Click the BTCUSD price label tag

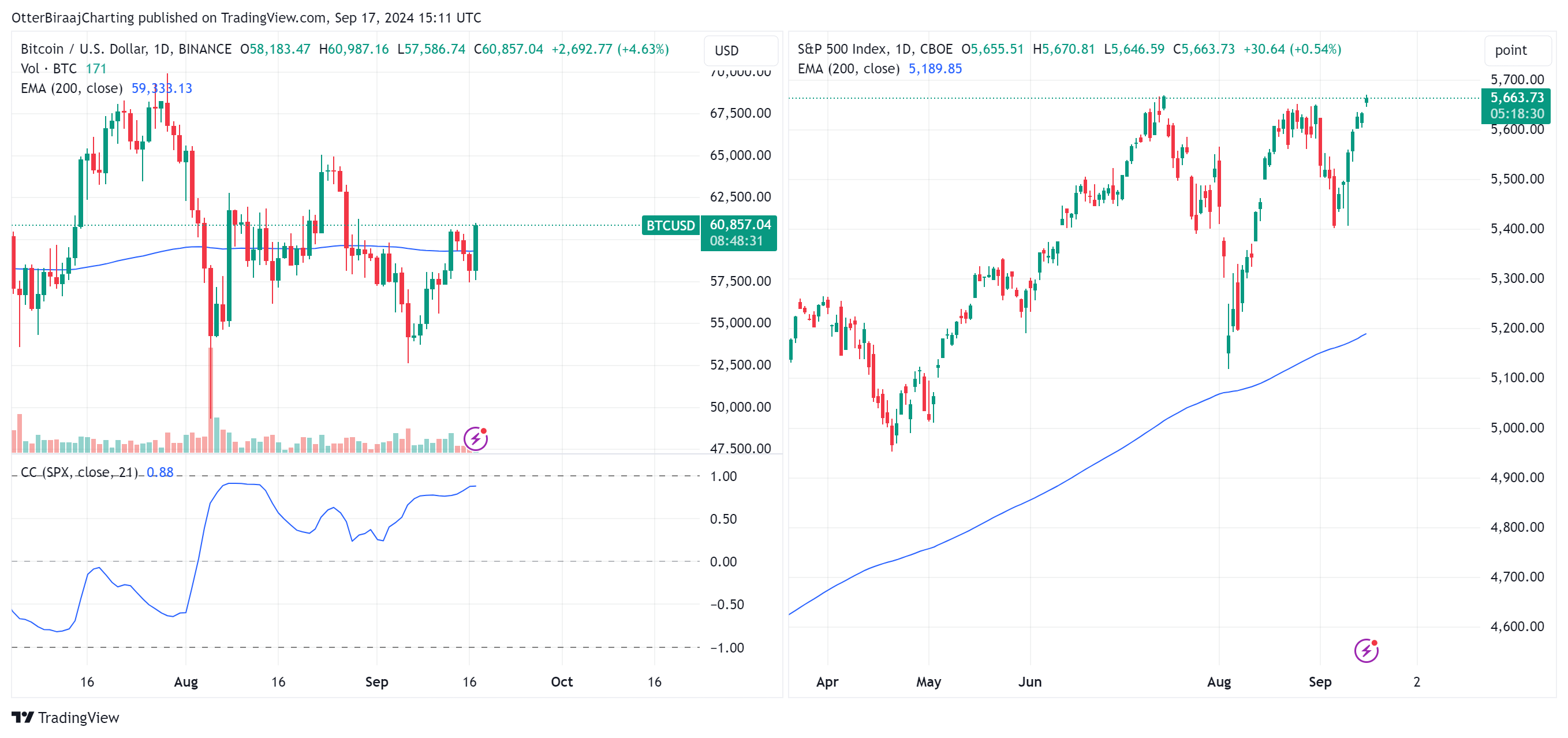pyautogui.click(x=670, y=225)
